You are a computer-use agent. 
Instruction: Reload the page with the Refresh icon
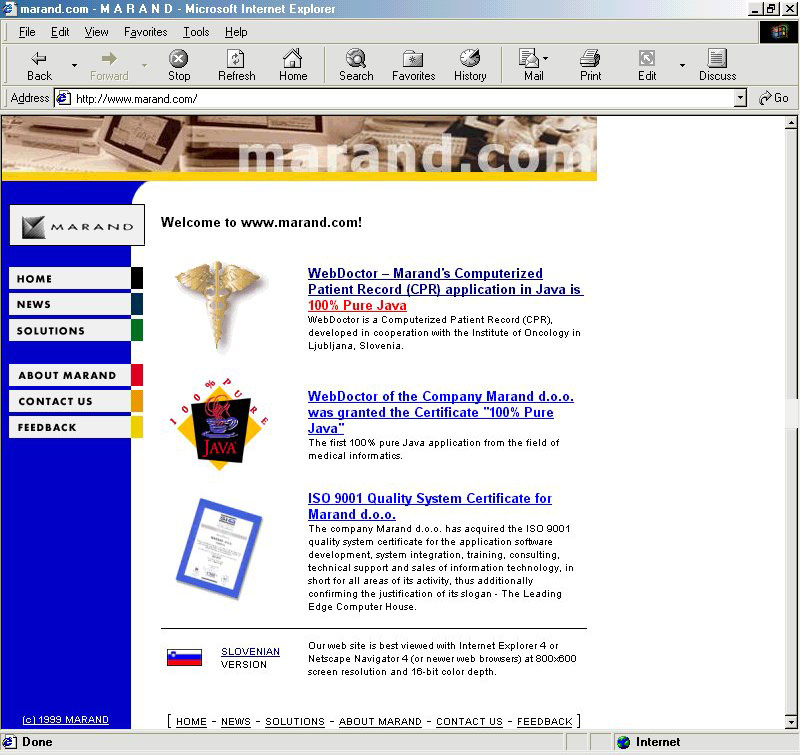click(x=236, y=65)
